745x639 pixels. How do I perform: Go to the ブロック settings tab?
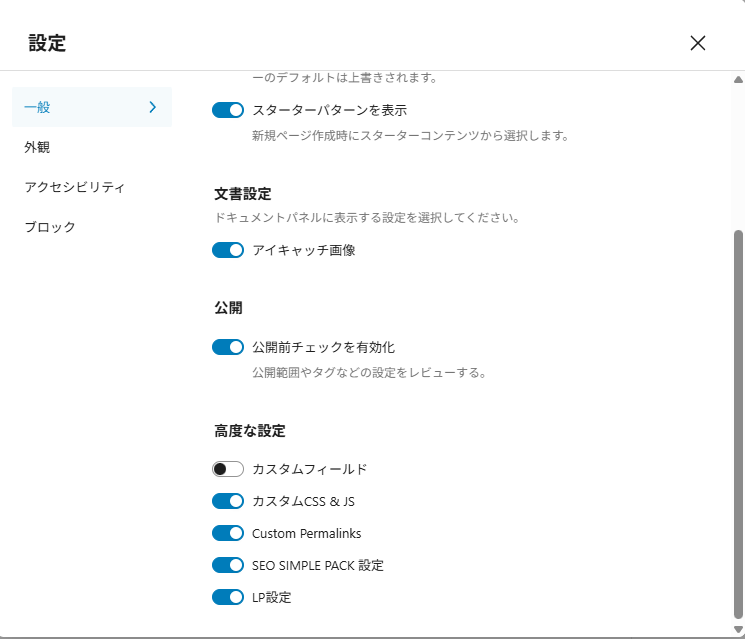(50, 227)
